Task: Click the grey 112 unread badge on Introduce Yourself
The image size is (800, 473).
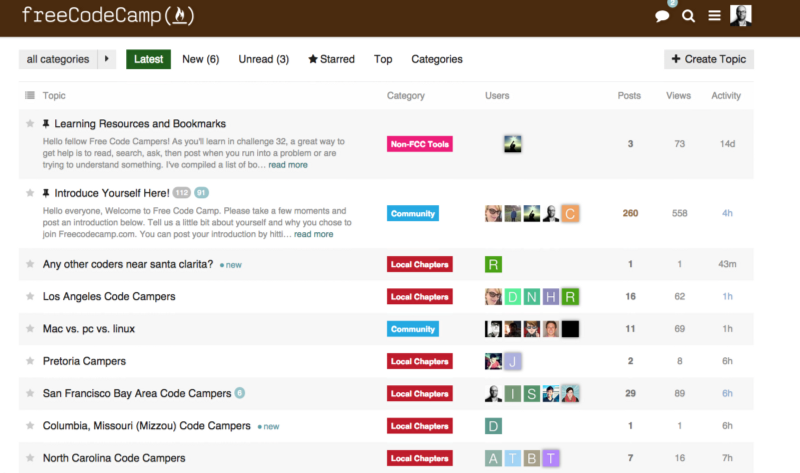Action: point(182,193)
